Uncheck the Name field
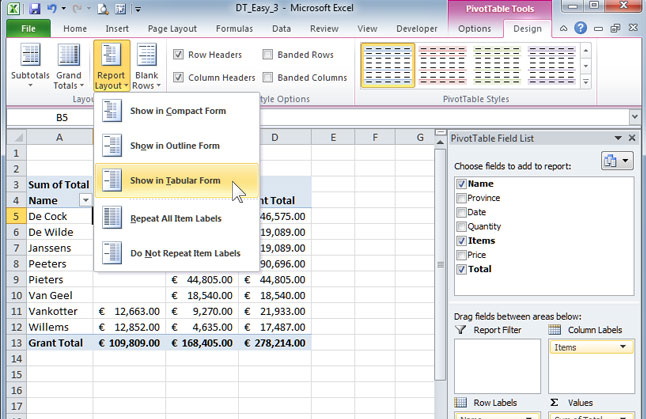 point(461,184)
